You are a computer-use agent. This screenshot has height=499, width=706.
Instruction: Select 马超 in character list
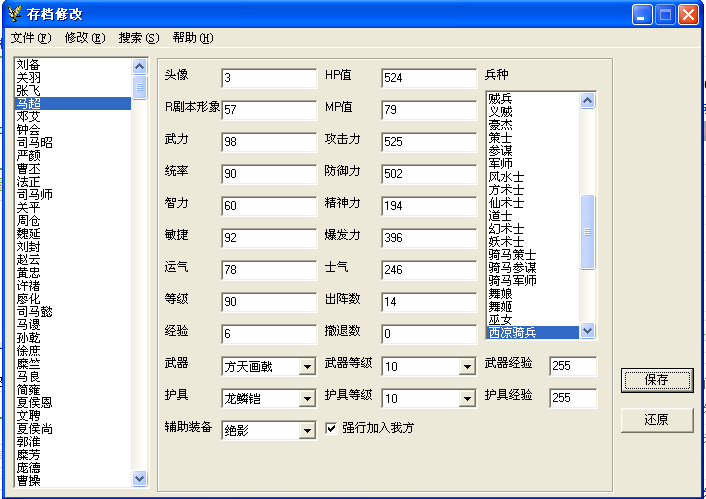tap(73, 104)
